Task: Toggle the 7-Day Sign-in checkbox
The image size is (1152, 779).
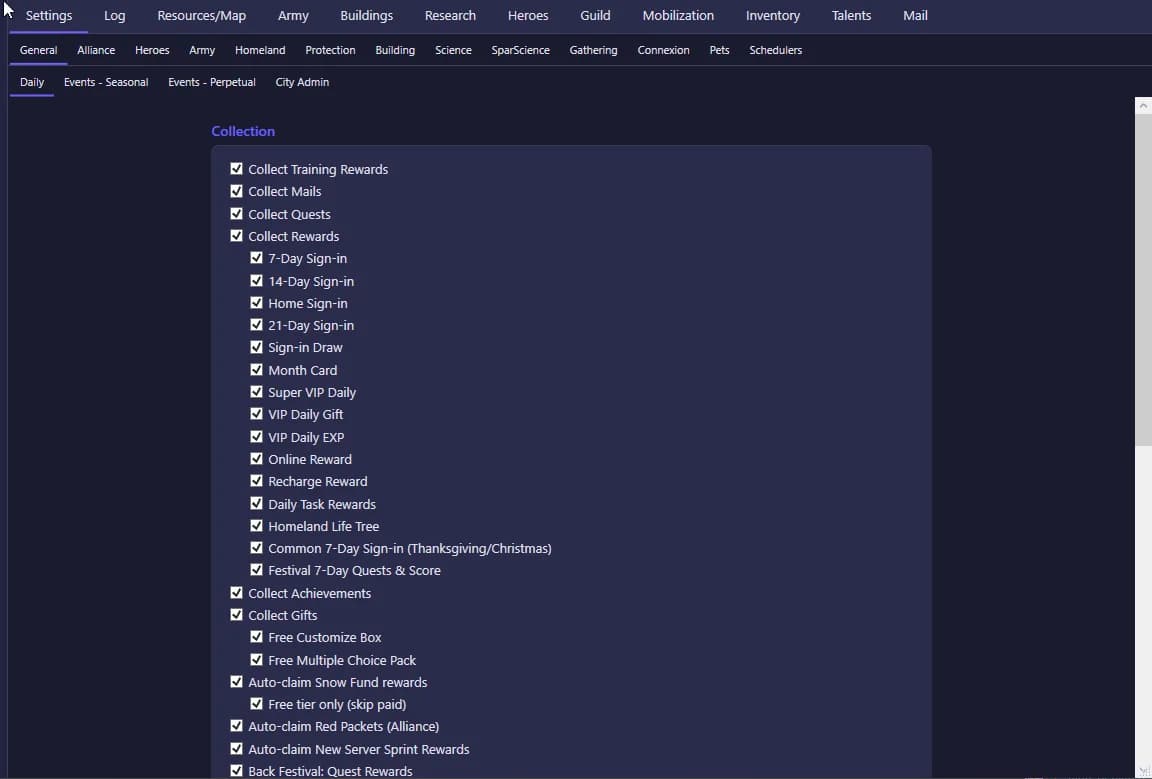Action: (256, 258)
